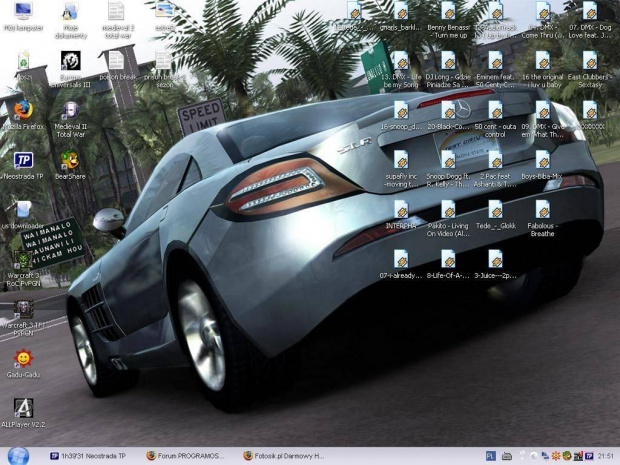Screen dimensions: 620x465
Task: Select the 50 cent outa control file
Action: click(495, 111)
